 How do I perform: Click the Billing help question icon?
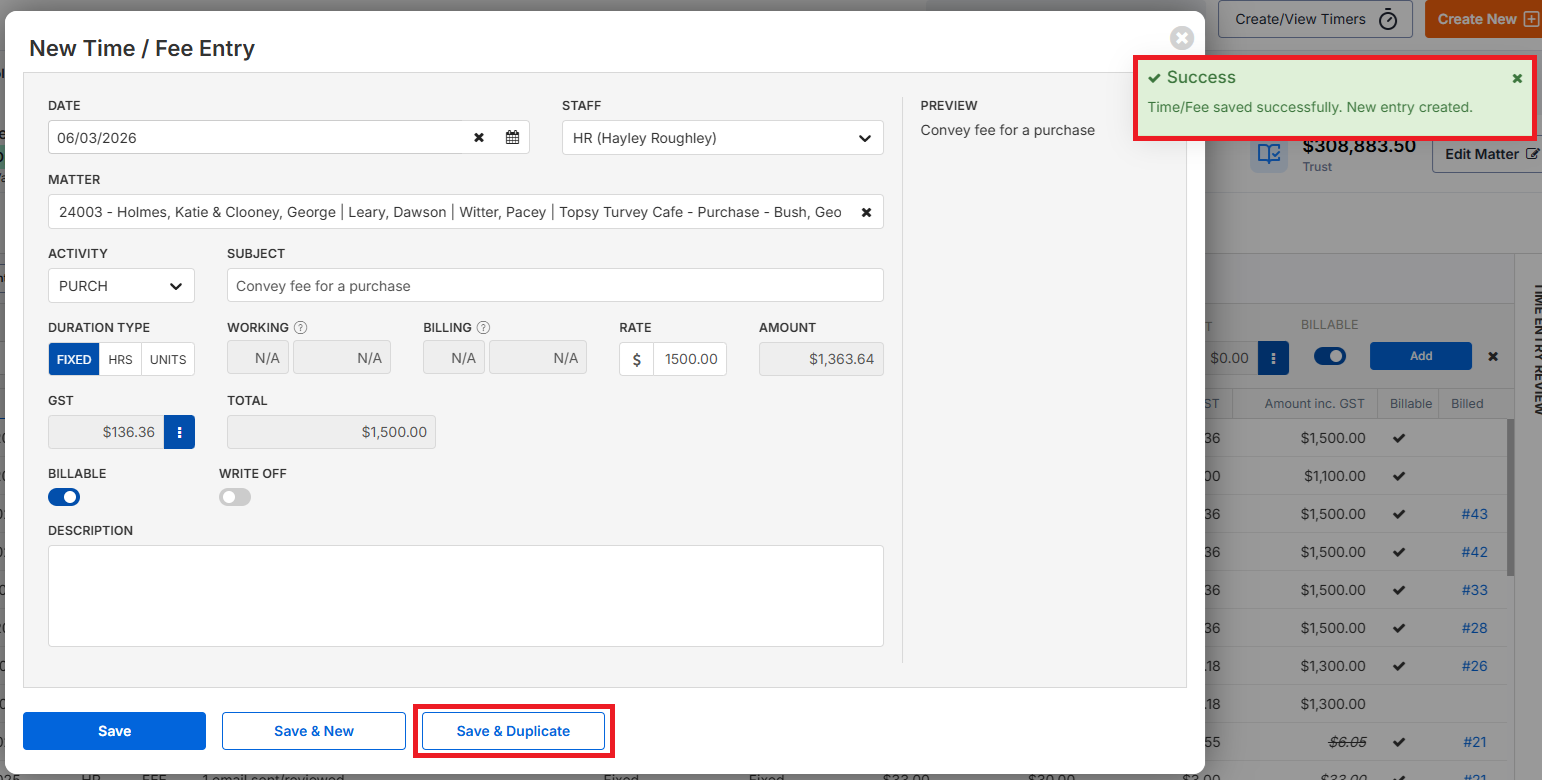point(483,327)
